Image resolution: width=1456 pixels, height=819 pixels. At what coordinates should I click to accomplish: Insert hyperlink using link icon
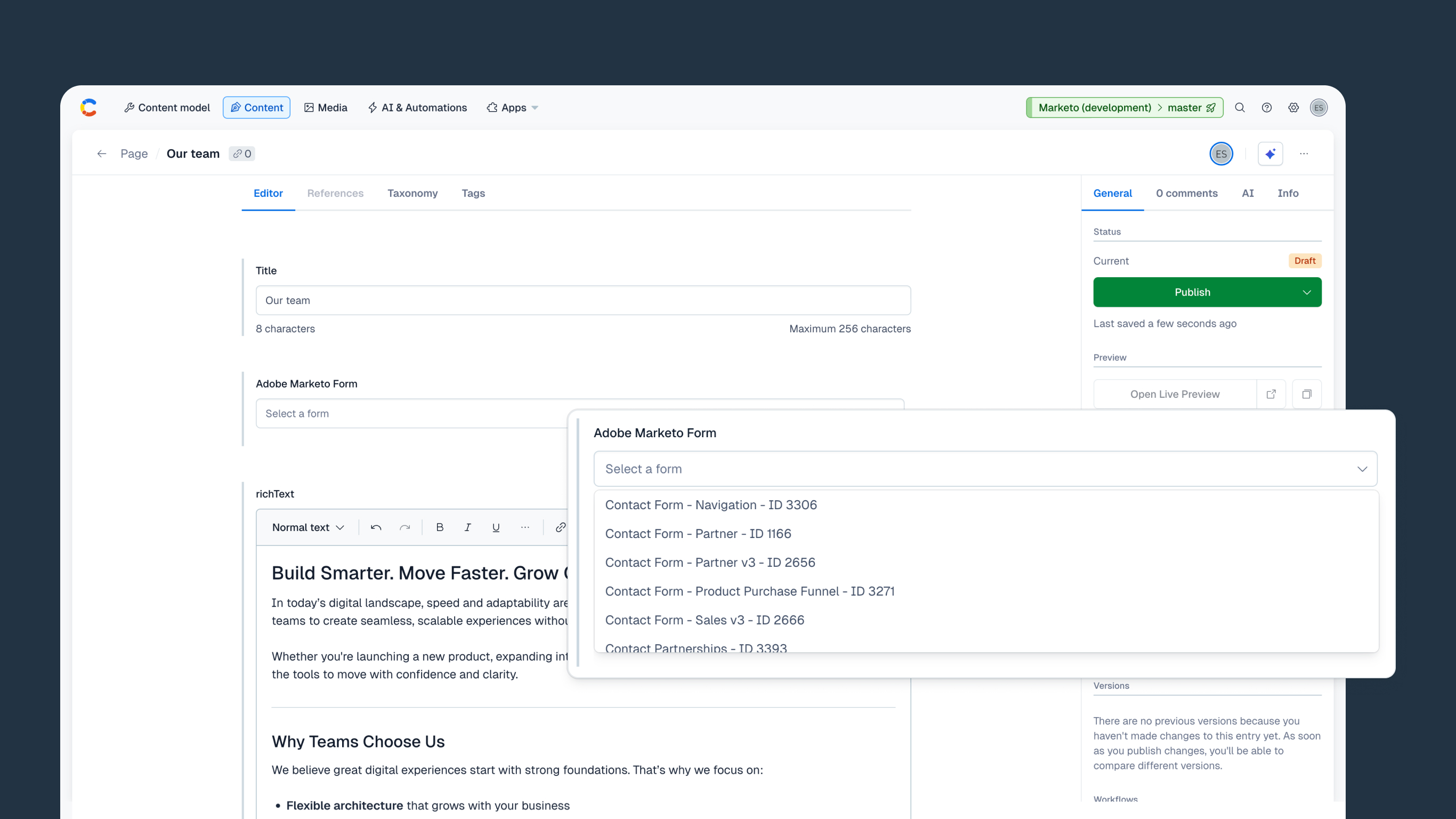[x=560, y=527]
